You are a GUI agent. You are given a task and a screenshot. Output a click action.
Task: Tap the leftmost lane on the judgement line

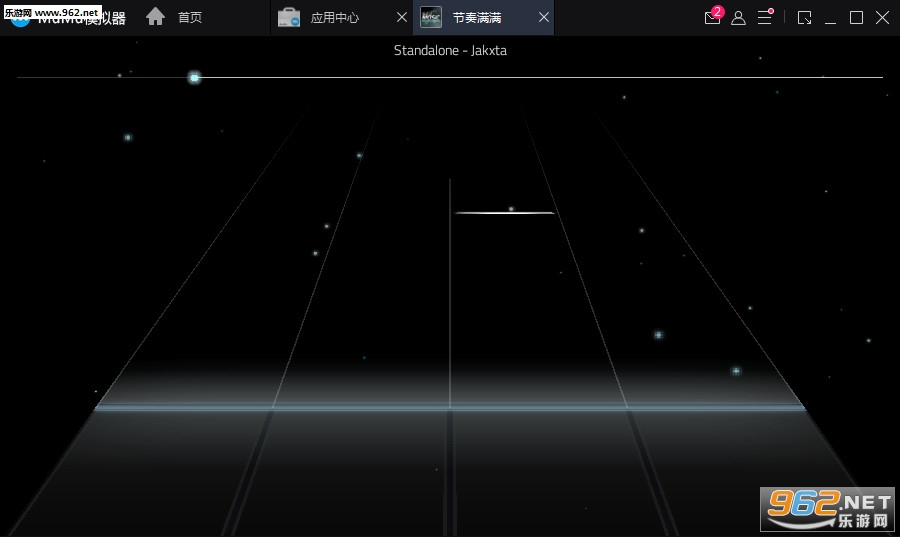click(184, 407)
